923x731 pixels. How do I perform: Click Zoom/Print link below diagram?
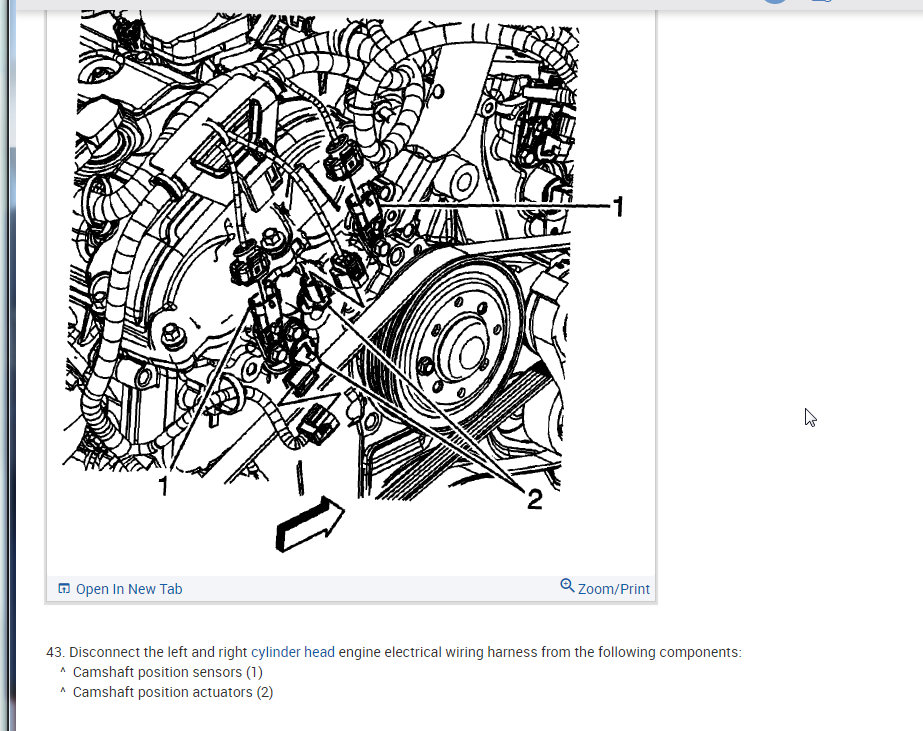[613, 589]
